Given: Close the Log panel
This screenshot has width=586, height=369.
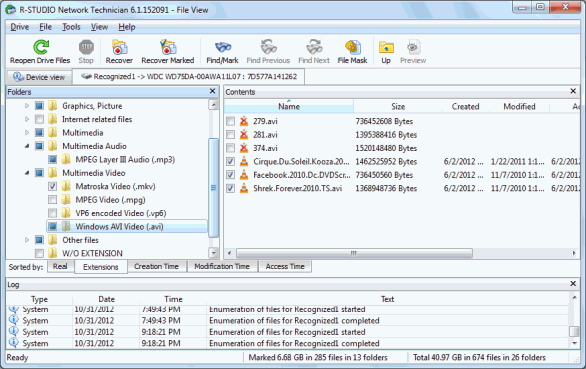Looking at the screenshot, I should click(573, 284).
